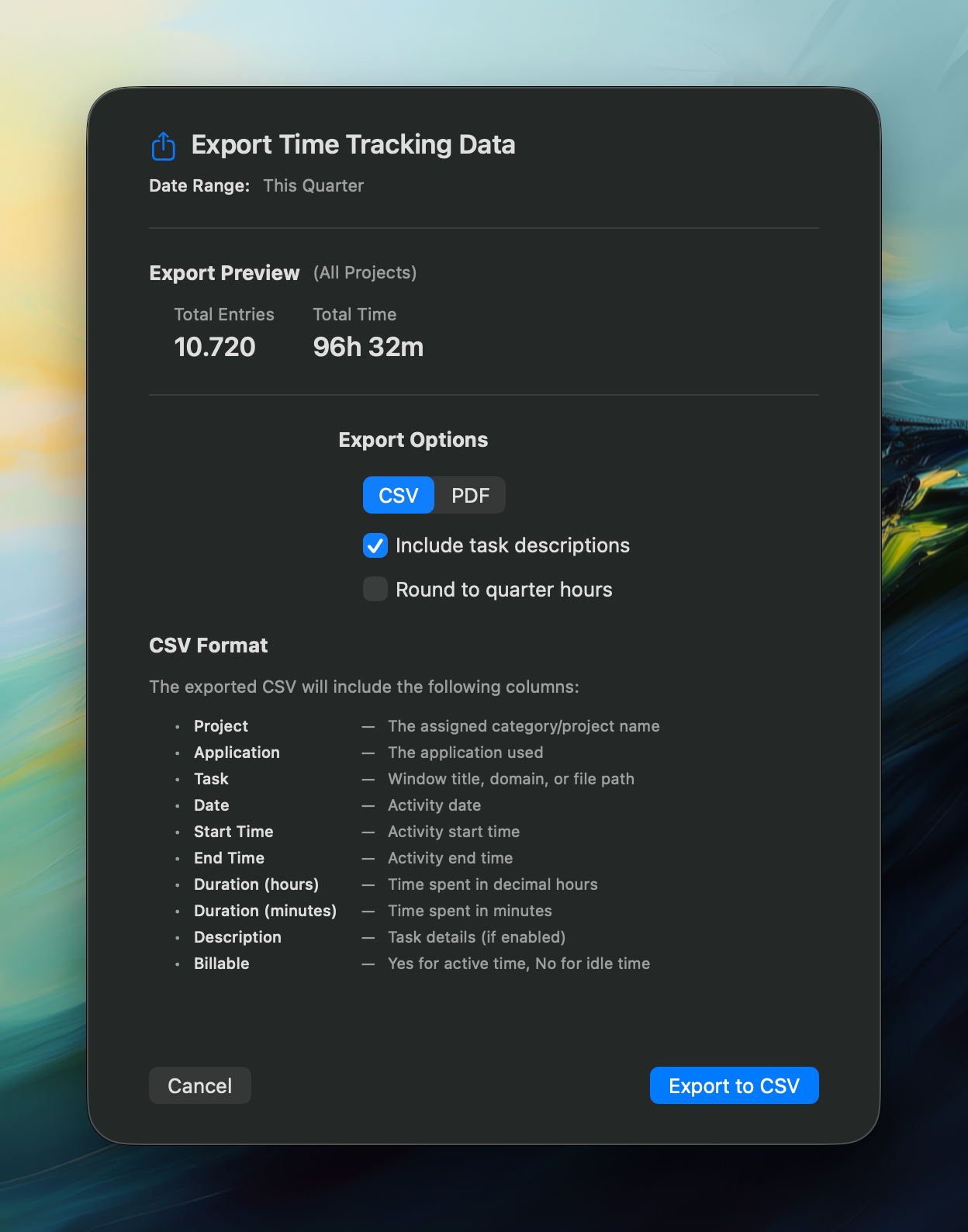The image size is (968, 1232).
Task: Uncheck Include task descriptions
Action: 375,545
